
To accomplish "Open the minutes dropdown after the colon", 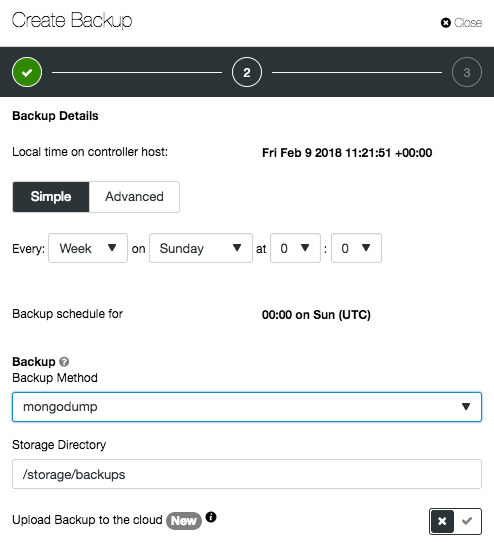I will pos(356,248).
